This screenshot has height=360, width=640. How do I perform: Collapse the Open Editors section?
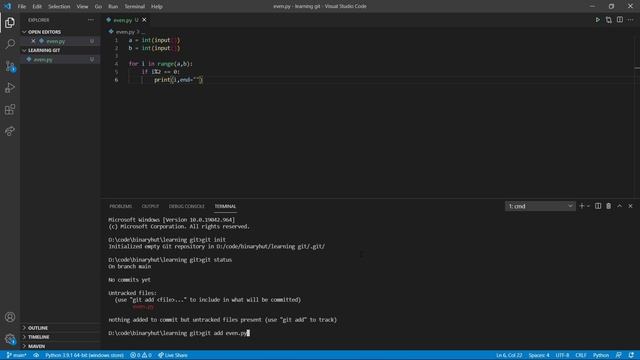pos(60,32)
